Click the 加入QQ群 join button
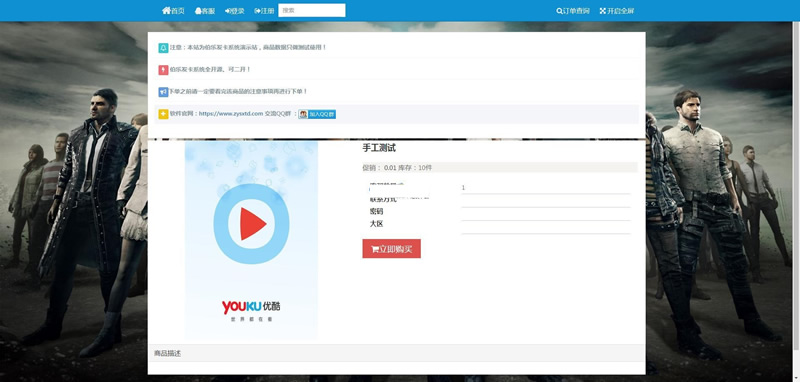The image size is (800, 382). [317, 114]
